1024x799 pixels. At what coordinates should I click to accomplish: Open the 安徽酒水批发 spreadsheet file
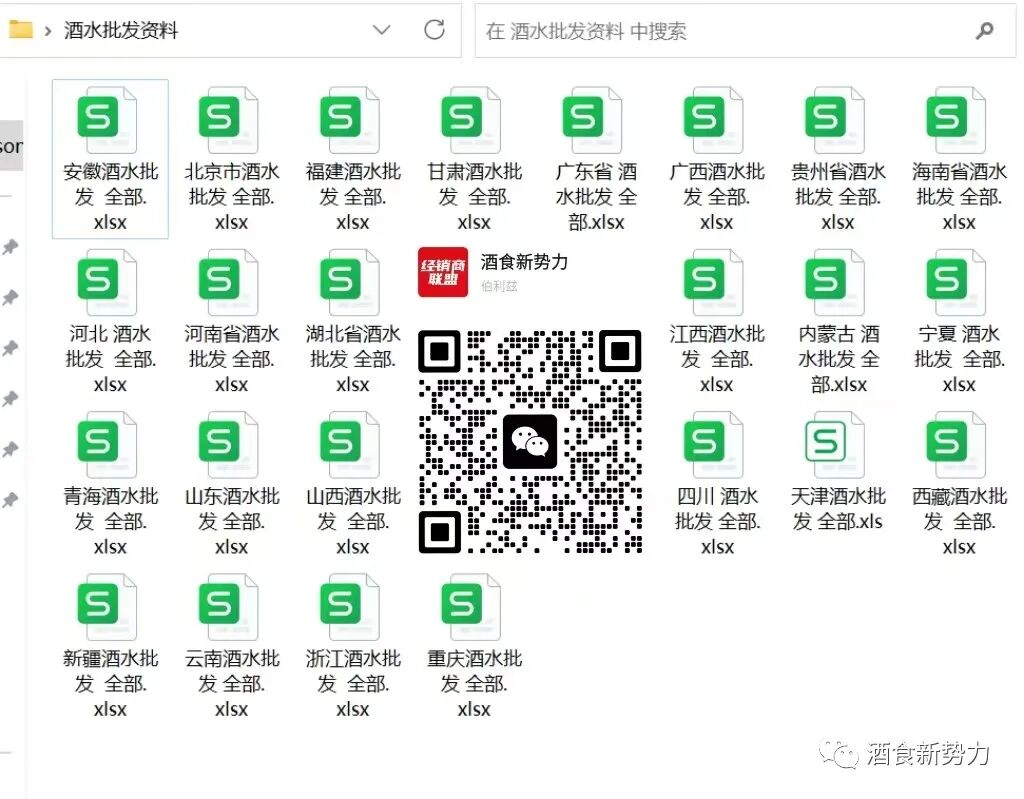pos(110,120)
